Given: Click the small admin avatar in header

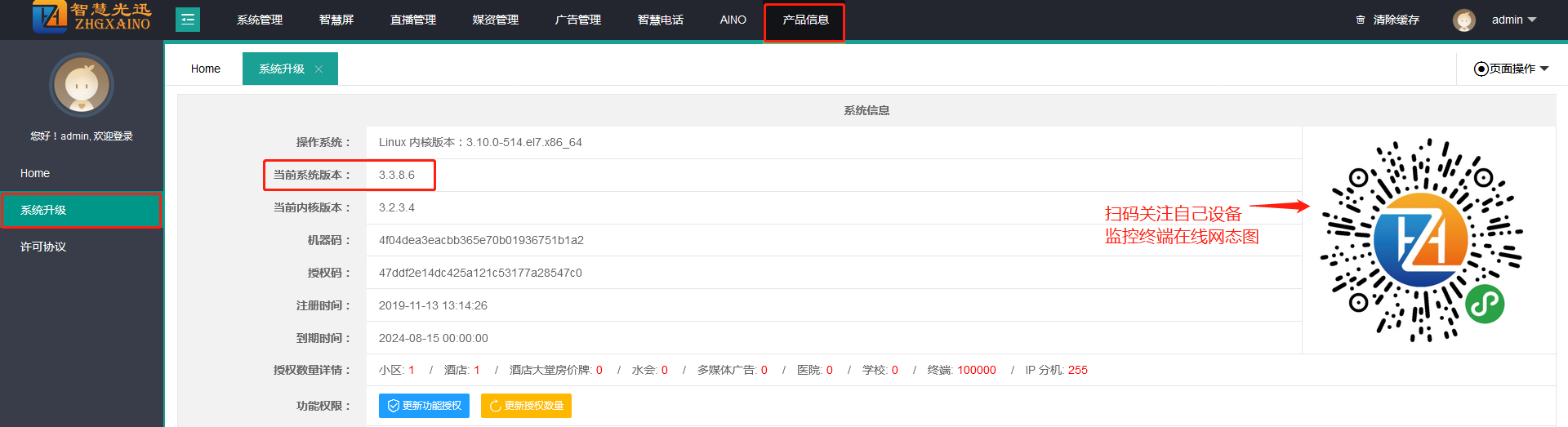Looking at the screenshot, I should tap(1463, 20).
